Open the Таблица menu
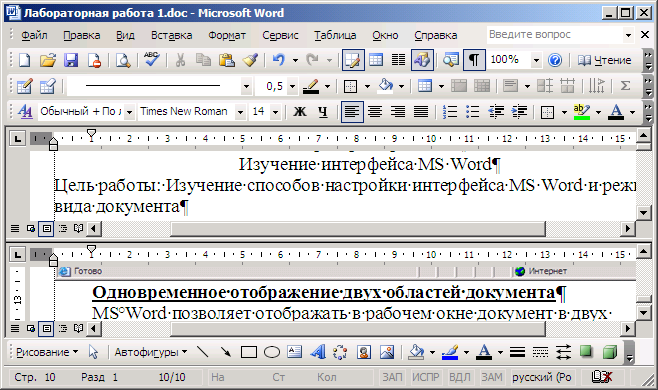 pos(335,35)
